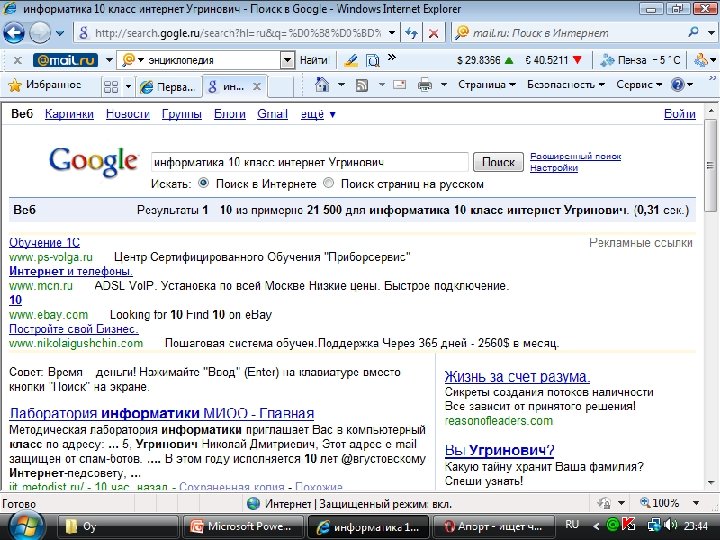Expand the hidden toolbar items chevron

point(392,57)
